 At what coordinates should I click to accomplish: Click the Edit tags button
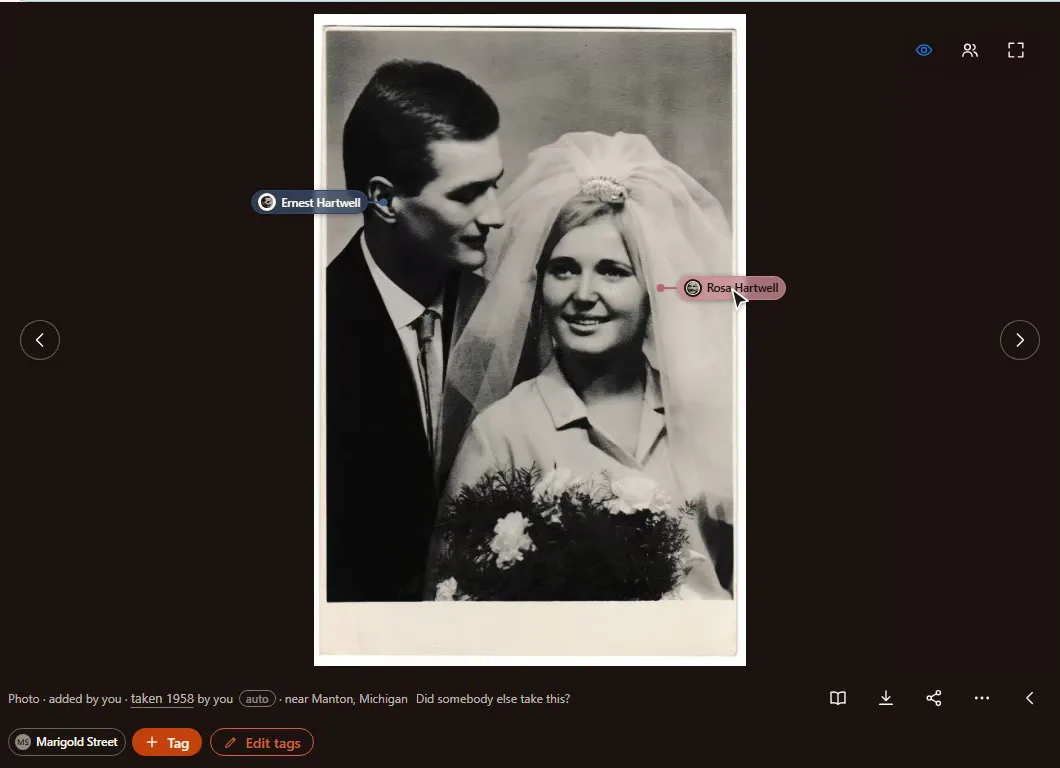pyautogui.click(x=262, y=742)
